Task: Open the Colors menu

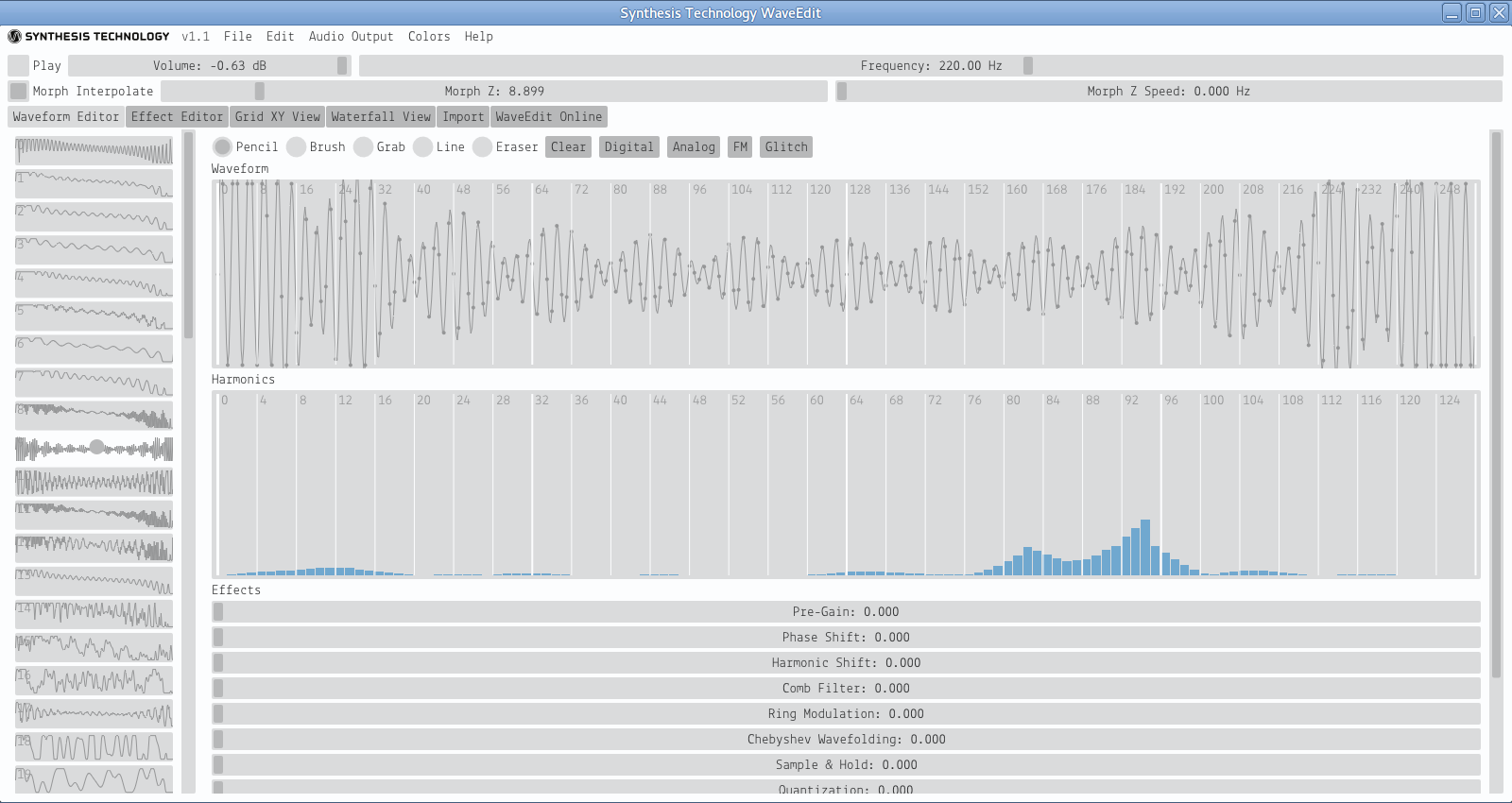Action: pos(429,37)
